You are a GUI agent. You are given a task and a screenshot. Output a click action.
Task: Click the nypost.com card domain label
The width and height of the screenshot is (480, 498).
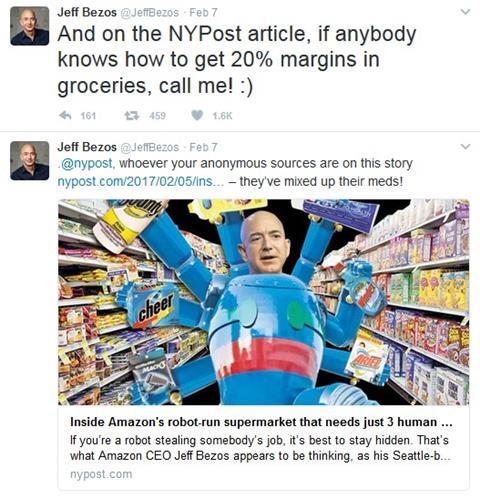point(101,474)
